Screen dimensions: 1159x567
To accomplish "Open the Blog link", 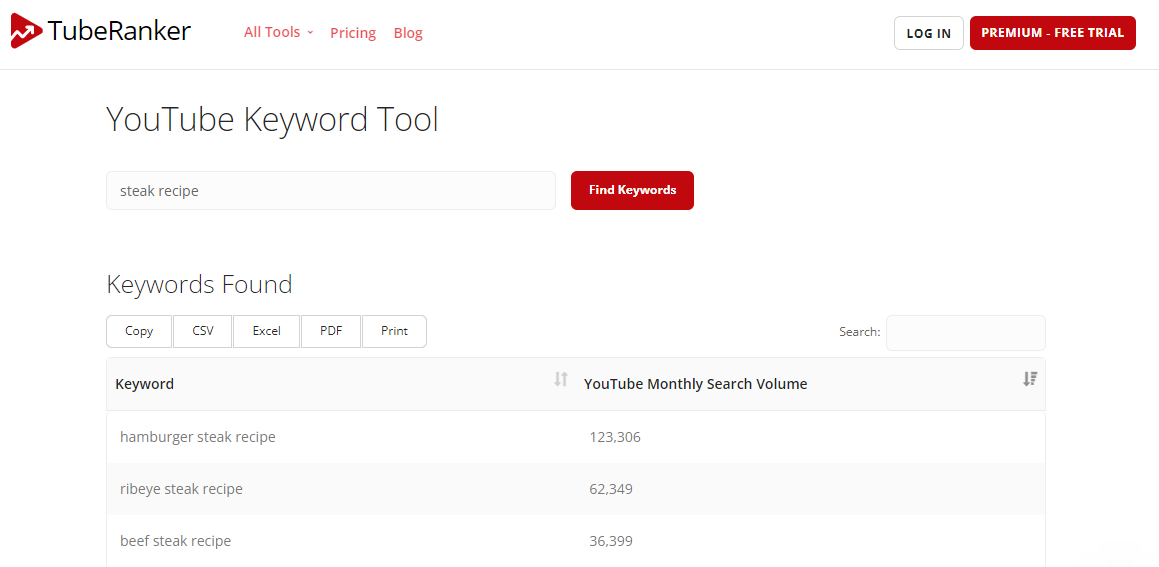I will coord(408,33).
